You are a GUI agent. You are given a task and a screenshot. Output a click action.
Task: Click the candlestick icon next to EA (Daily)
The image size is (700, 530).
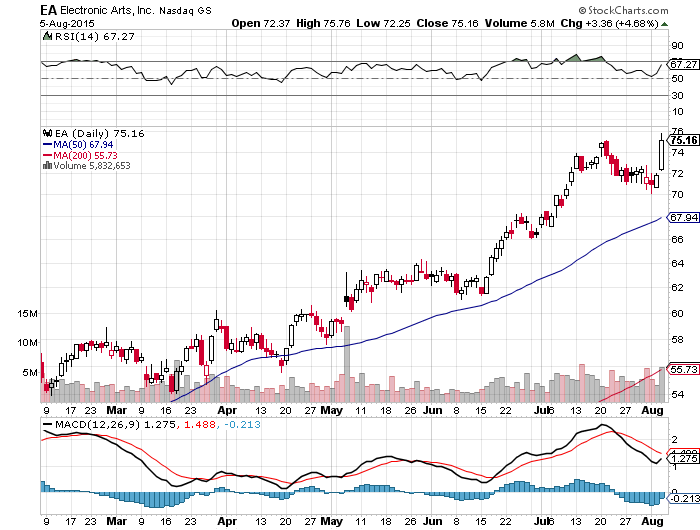point(47,133)
